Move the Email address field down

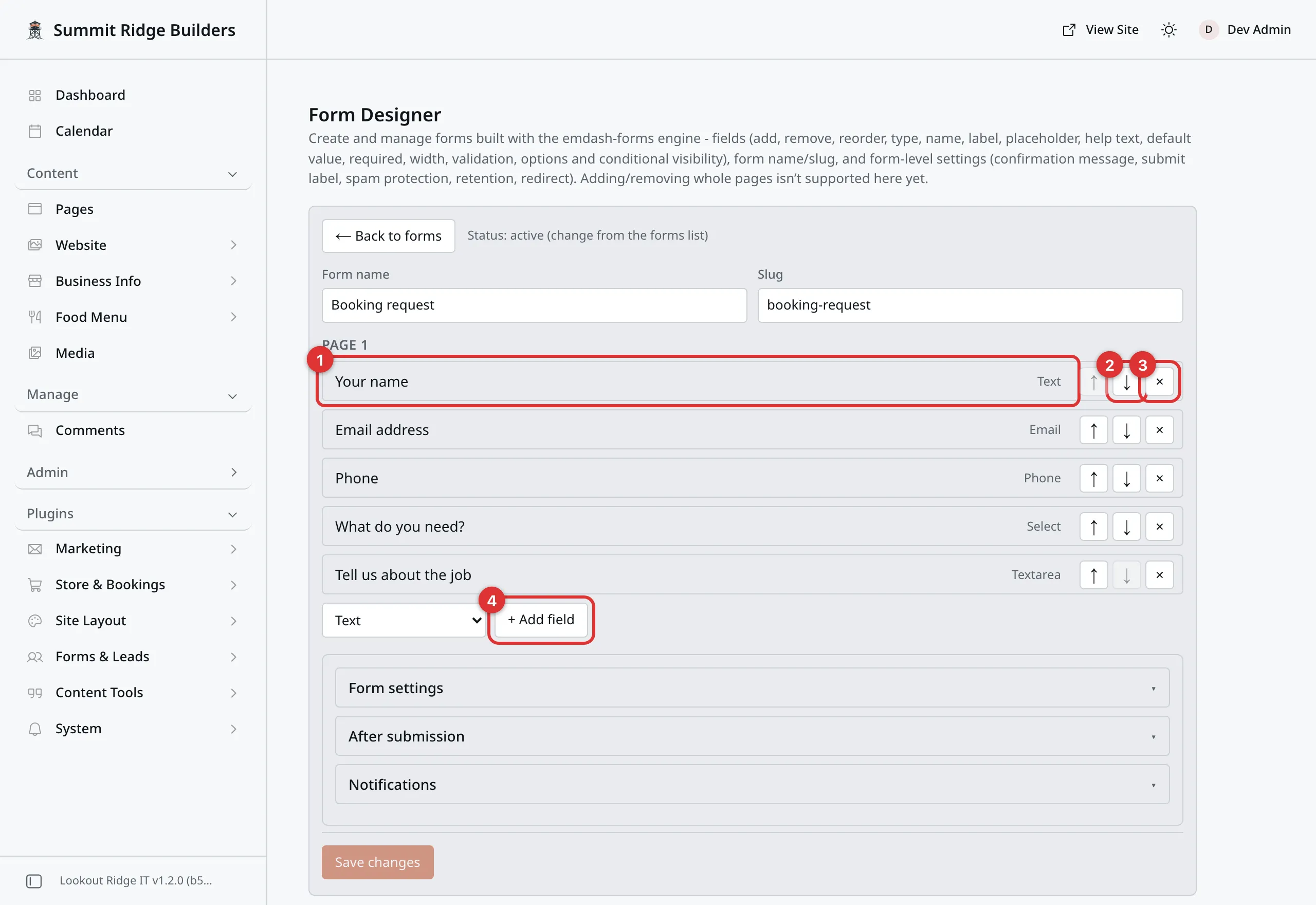(1127, 430)
